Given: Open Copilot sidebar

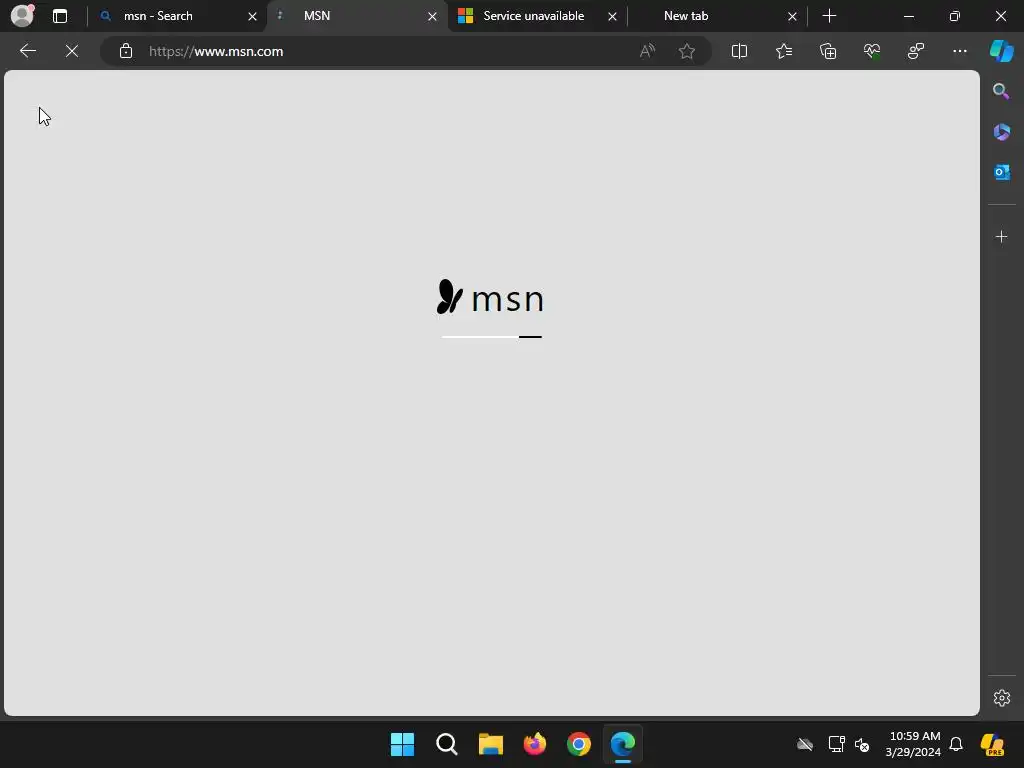Looking at the screenshot, I should [x=1002, y=51].
